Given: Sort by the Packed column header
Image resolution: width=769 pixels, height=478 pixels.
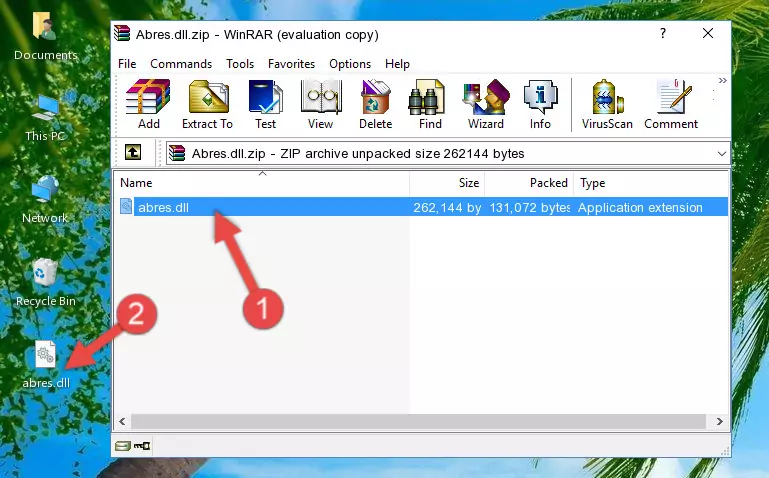Looking at the screenshot, I should 529,183.
